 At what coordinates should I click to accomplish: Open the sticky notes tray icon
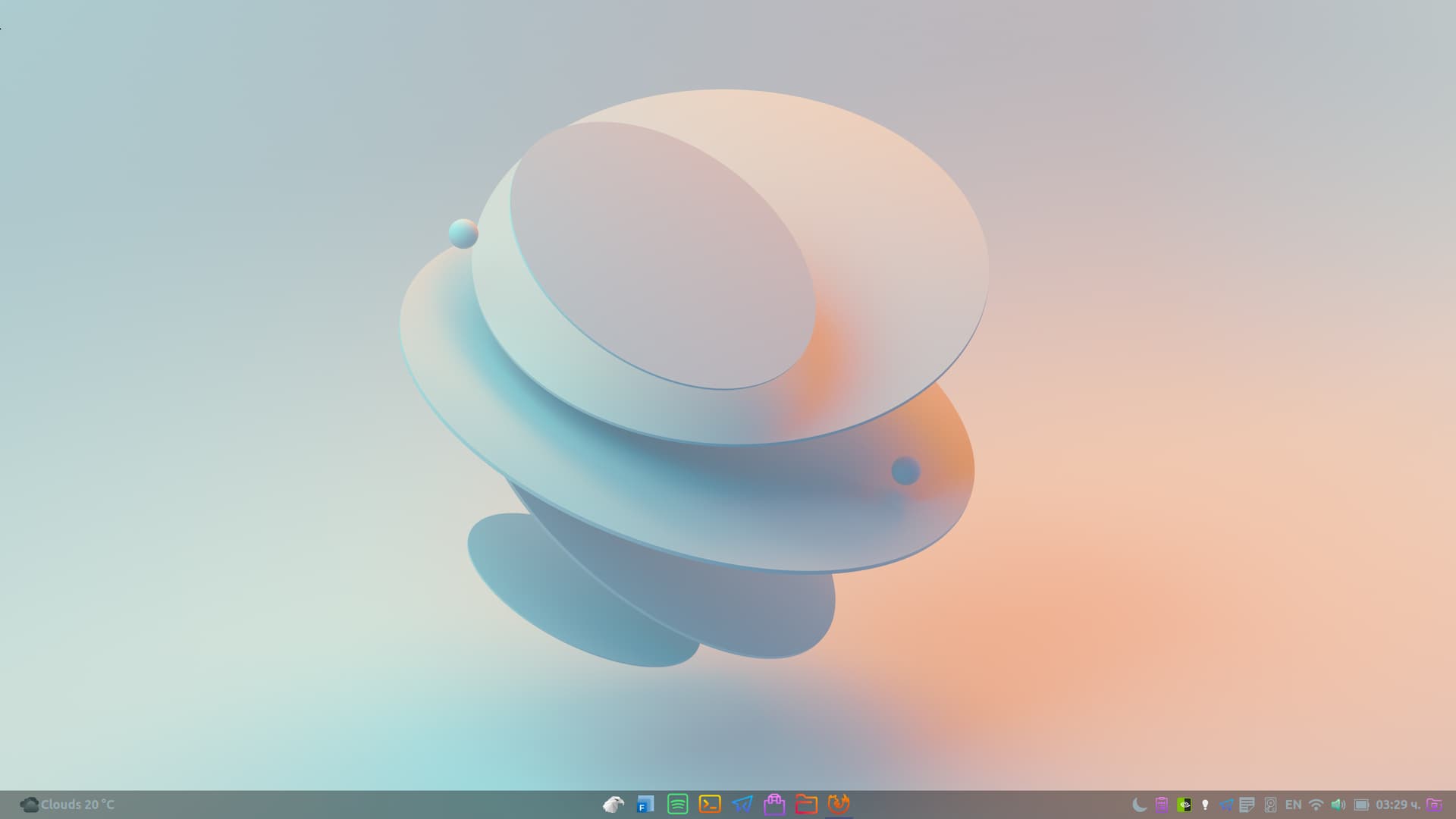coord(1247,805)
